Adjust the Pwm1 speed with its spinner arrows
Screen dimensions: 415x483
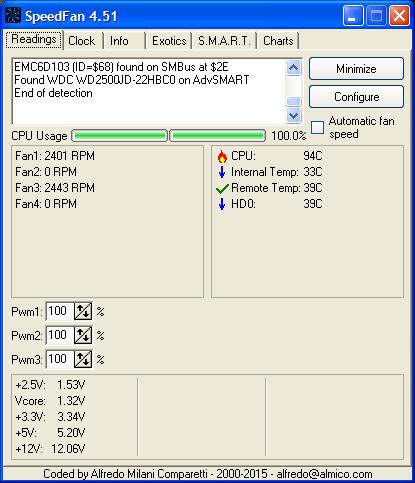pos(83,311)
